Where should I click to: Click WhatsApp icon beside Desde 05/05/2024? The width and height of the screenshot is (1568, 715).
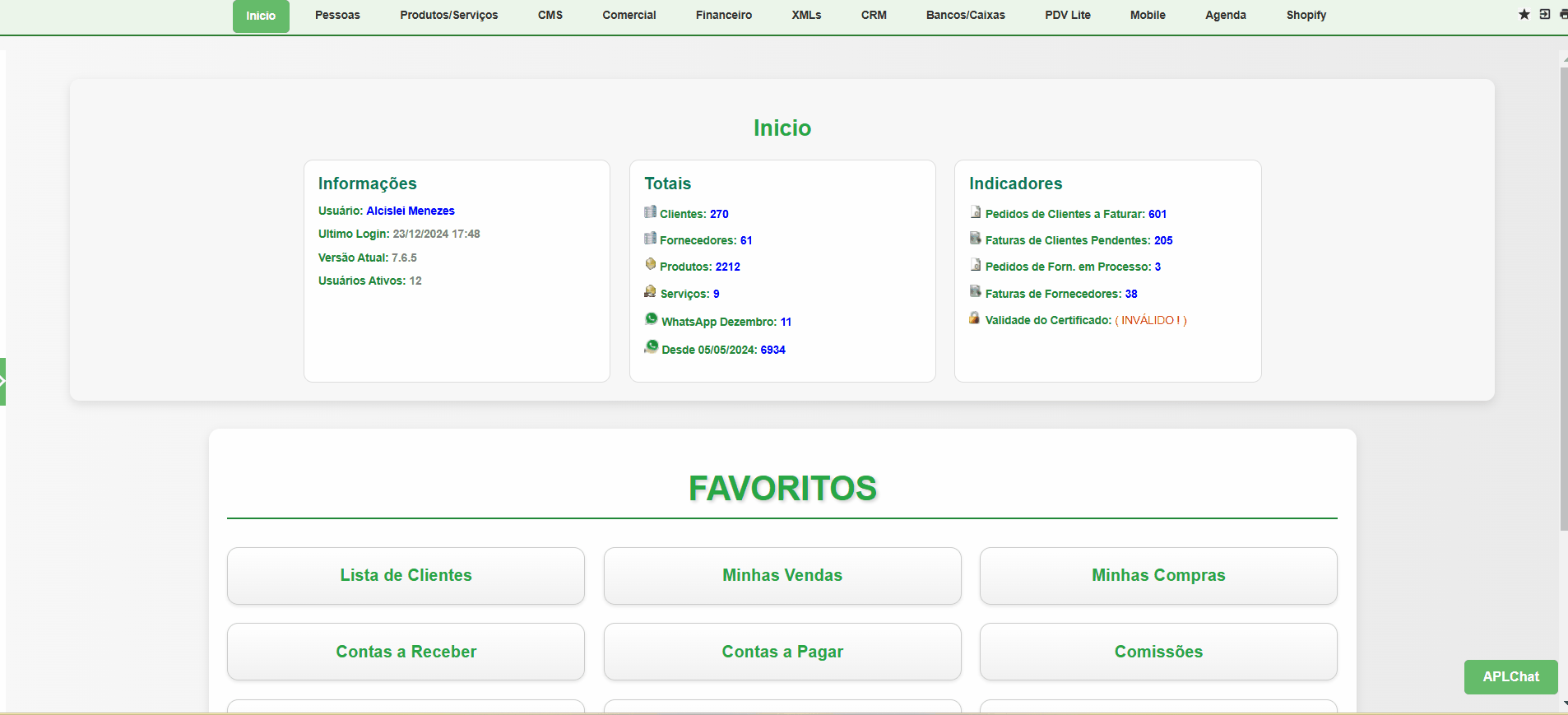651,347
